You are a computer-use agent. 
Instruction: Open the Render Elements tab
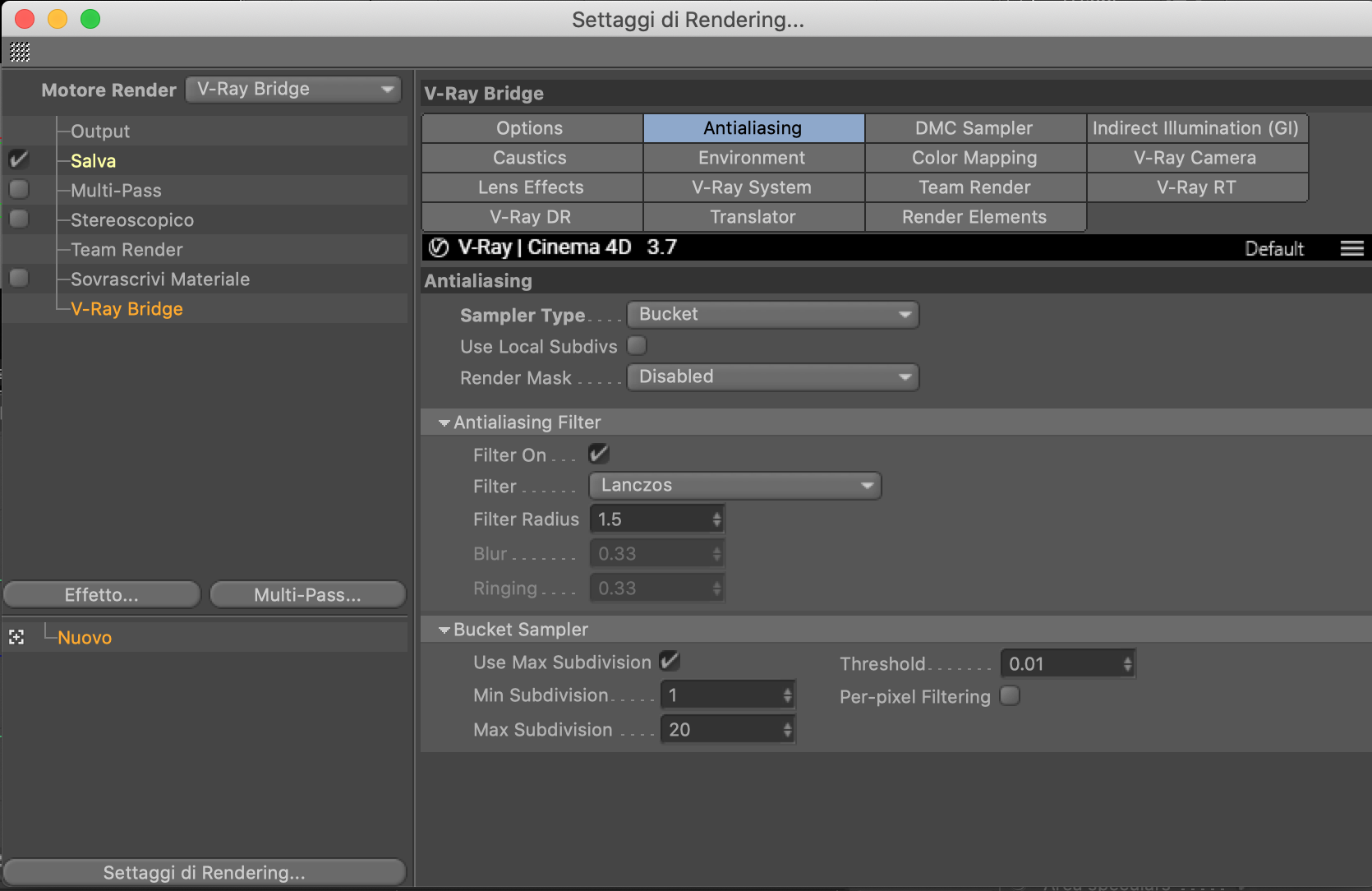[x=976, y=217]
